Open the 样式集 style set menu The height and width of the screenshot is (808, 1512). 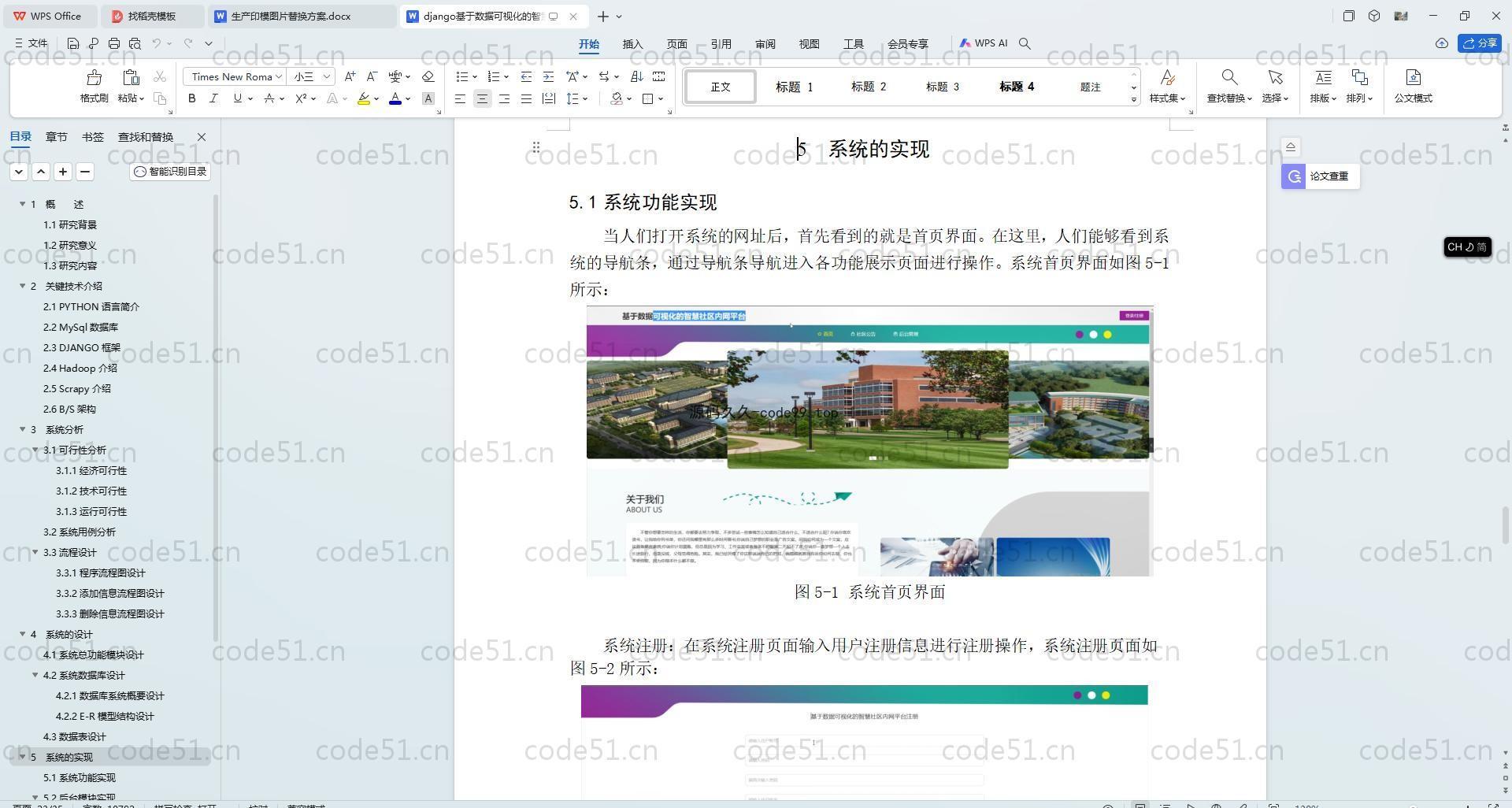click(x=1167, y=87)
